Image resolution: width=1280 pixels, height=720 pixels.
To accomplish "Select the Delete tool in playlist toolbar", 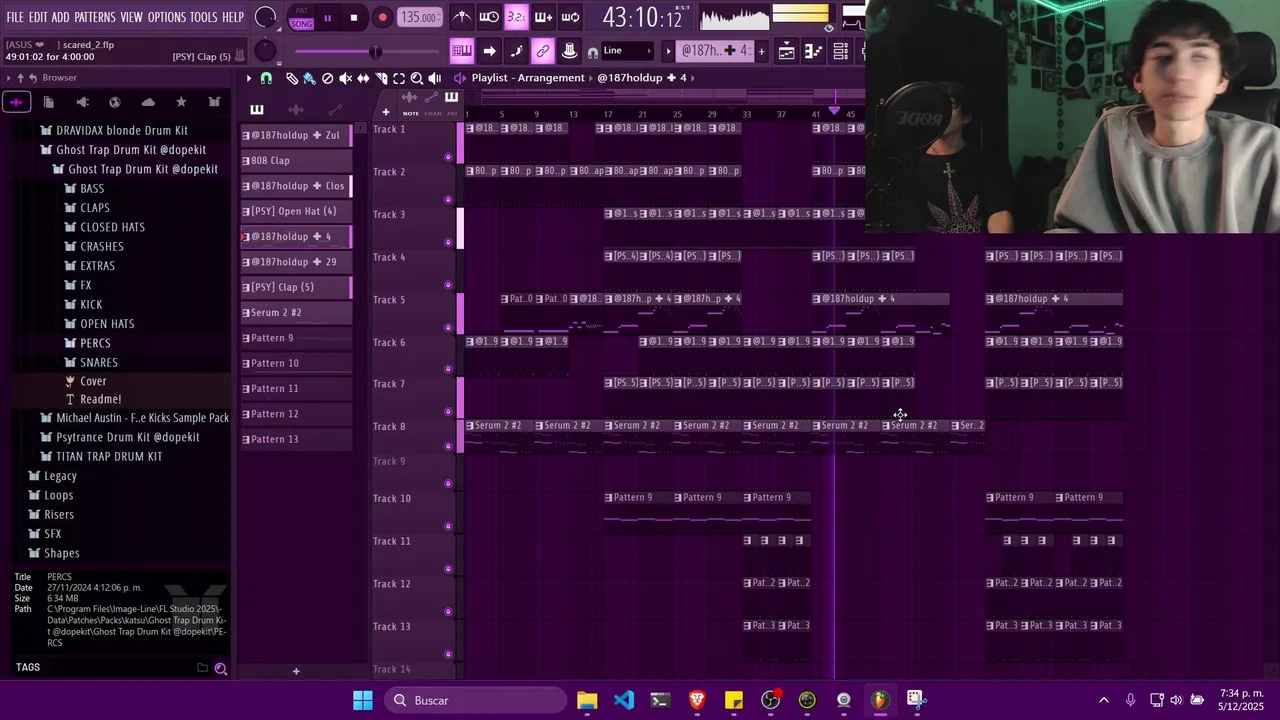I will (327, 78).
